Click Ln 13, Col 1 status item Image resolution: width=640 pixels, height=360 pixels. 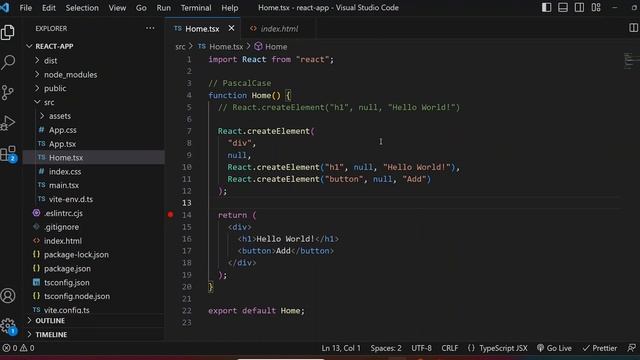pyautogui.click(x=341, y=348)
